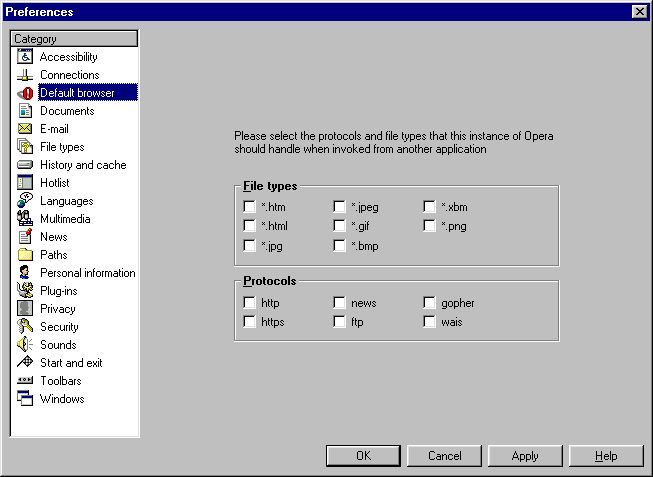The image size is (653, 477).
Task: Select the Accessibility category label
Action: pos(69,57)
